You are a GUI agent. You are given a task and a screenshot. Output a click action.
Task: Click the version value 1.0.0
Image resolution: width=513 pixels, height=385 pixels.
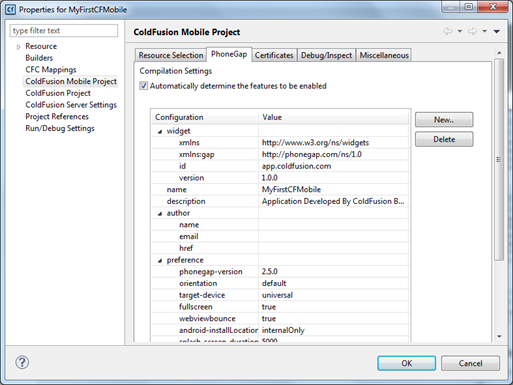point(270,178)
